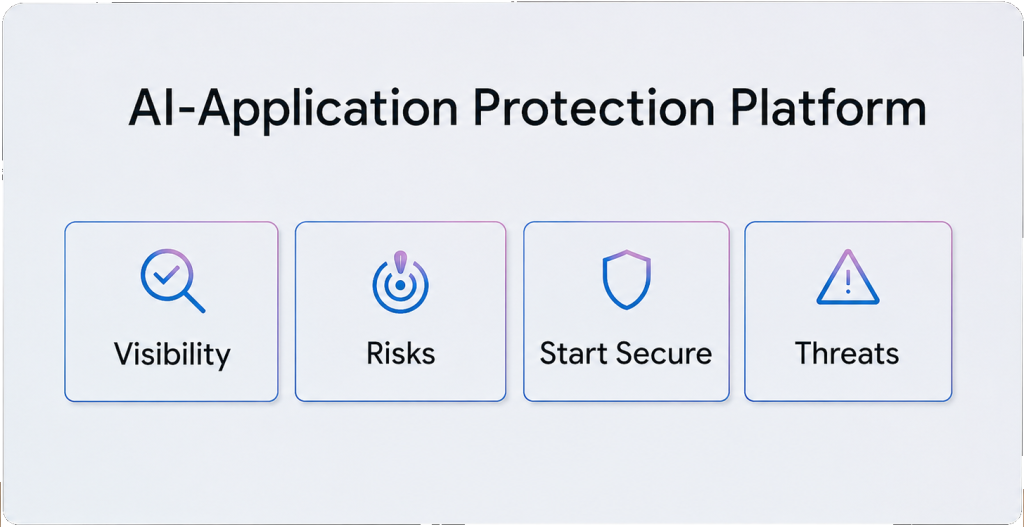Click the checkmark inside the magnifying glass

point(163,273)
